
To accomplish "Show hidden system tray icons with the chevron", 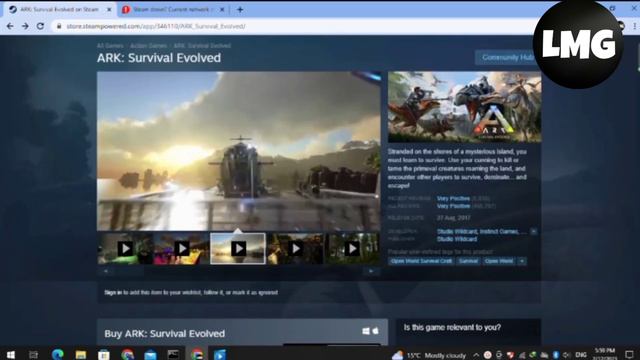I will 476,356.
